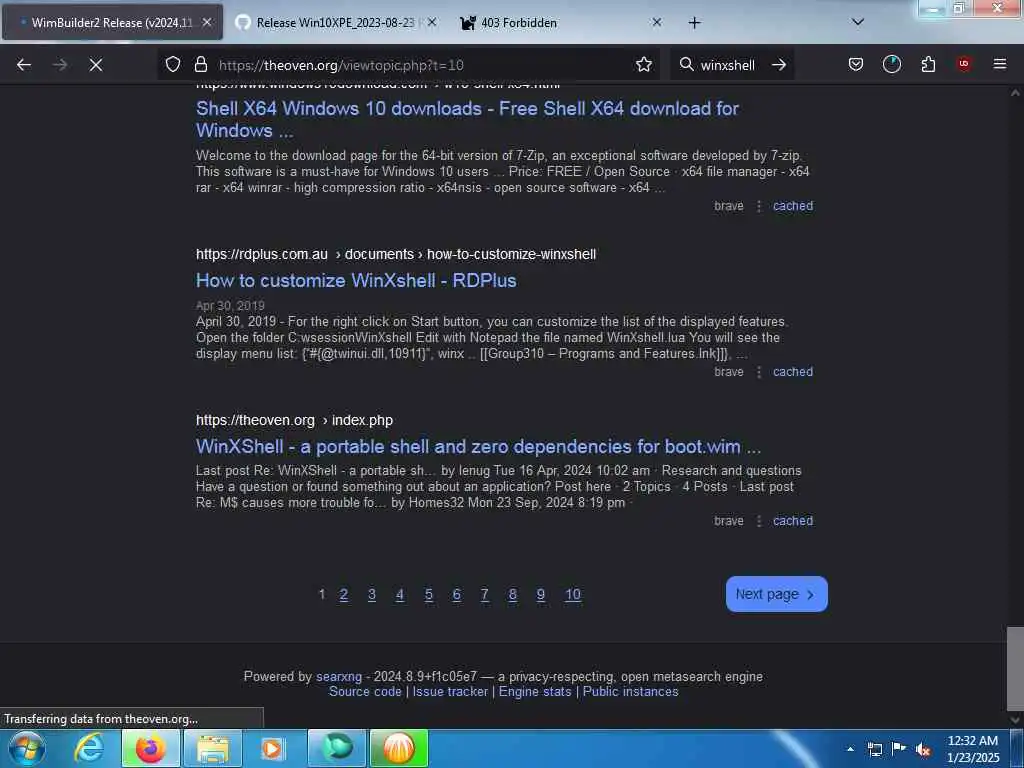Open the media player taskbar icon
Viewport: 1024px width, 768px height.
point(272,748)
